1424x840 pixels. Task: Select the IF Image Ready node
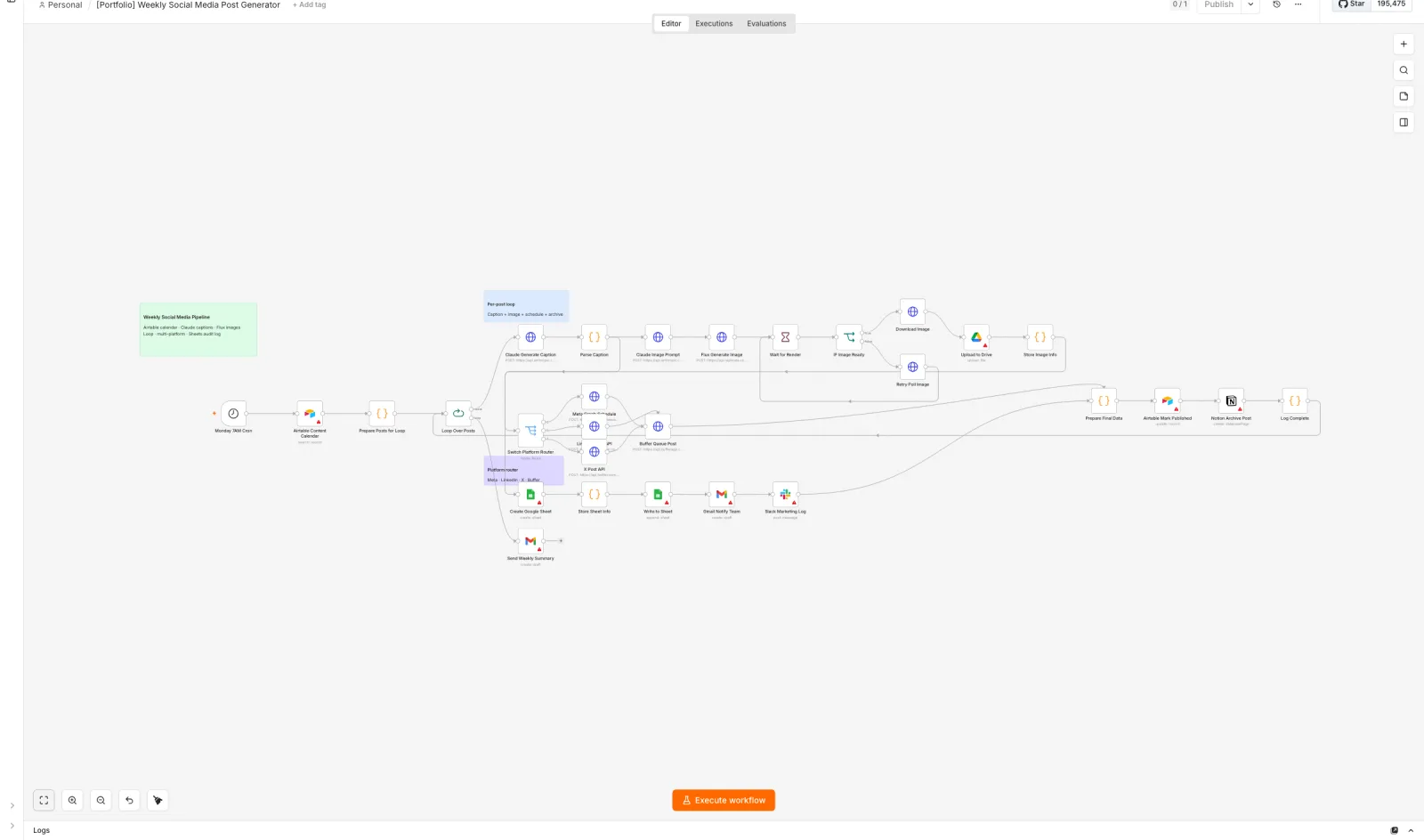pyautogui.click(x=849, y=337)
